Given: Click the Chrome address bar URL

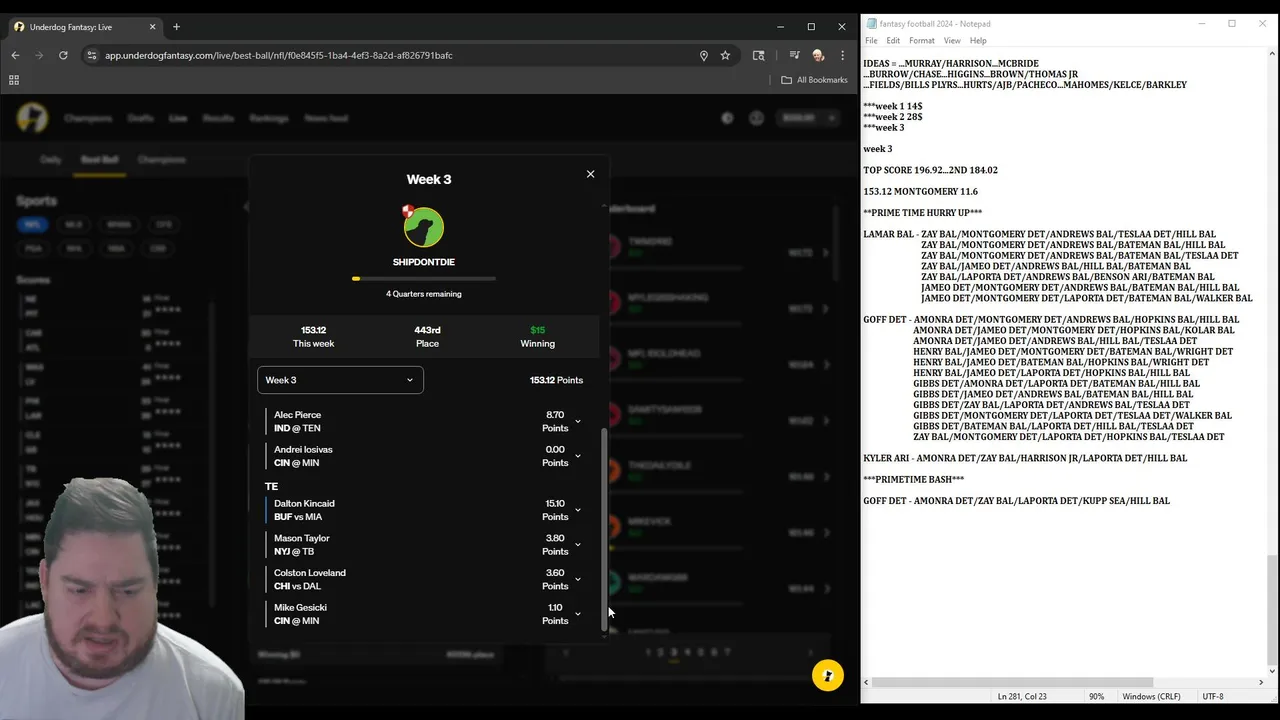Looking at the screenshot, I should pyautogui.click(x=279, y=55).
